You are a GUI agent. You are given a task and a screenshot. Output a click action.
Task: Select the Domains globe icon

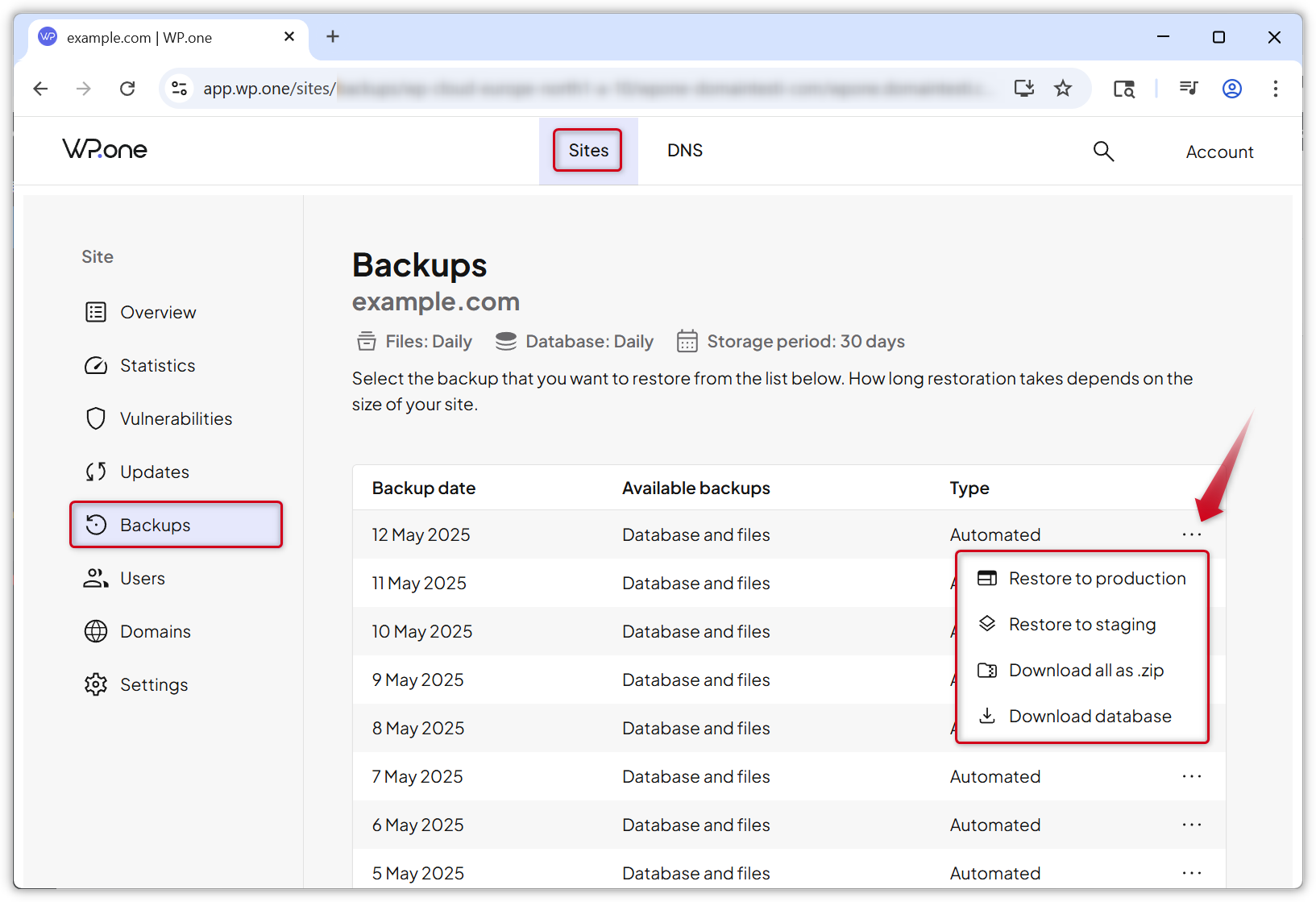pyautogui.click(x=96, y=631)
